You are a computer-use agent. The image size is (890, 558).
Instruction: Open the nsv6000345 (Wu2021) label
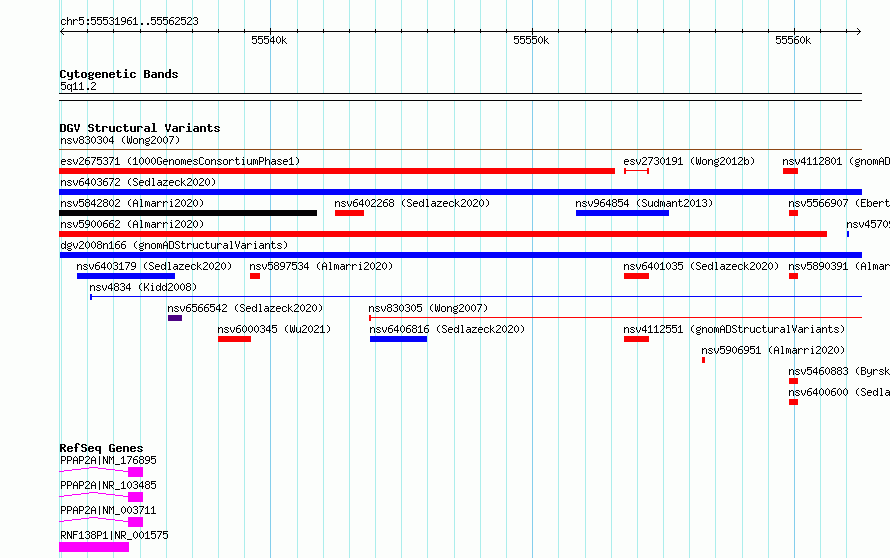274,329
